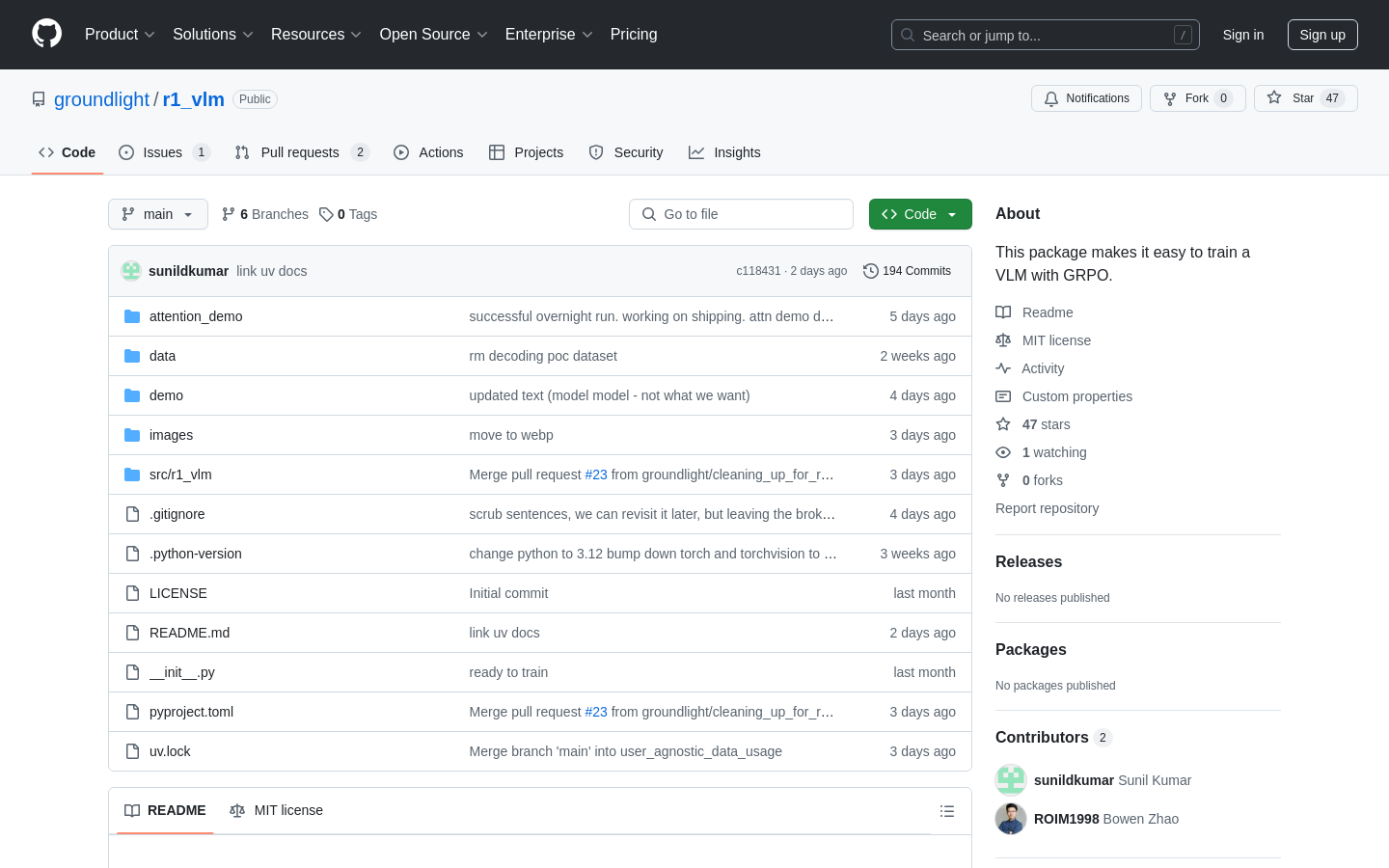Open commit hash c118431
Viewport: 1389px width, 868px height.
pyautogui.click(x=758, y=271)
